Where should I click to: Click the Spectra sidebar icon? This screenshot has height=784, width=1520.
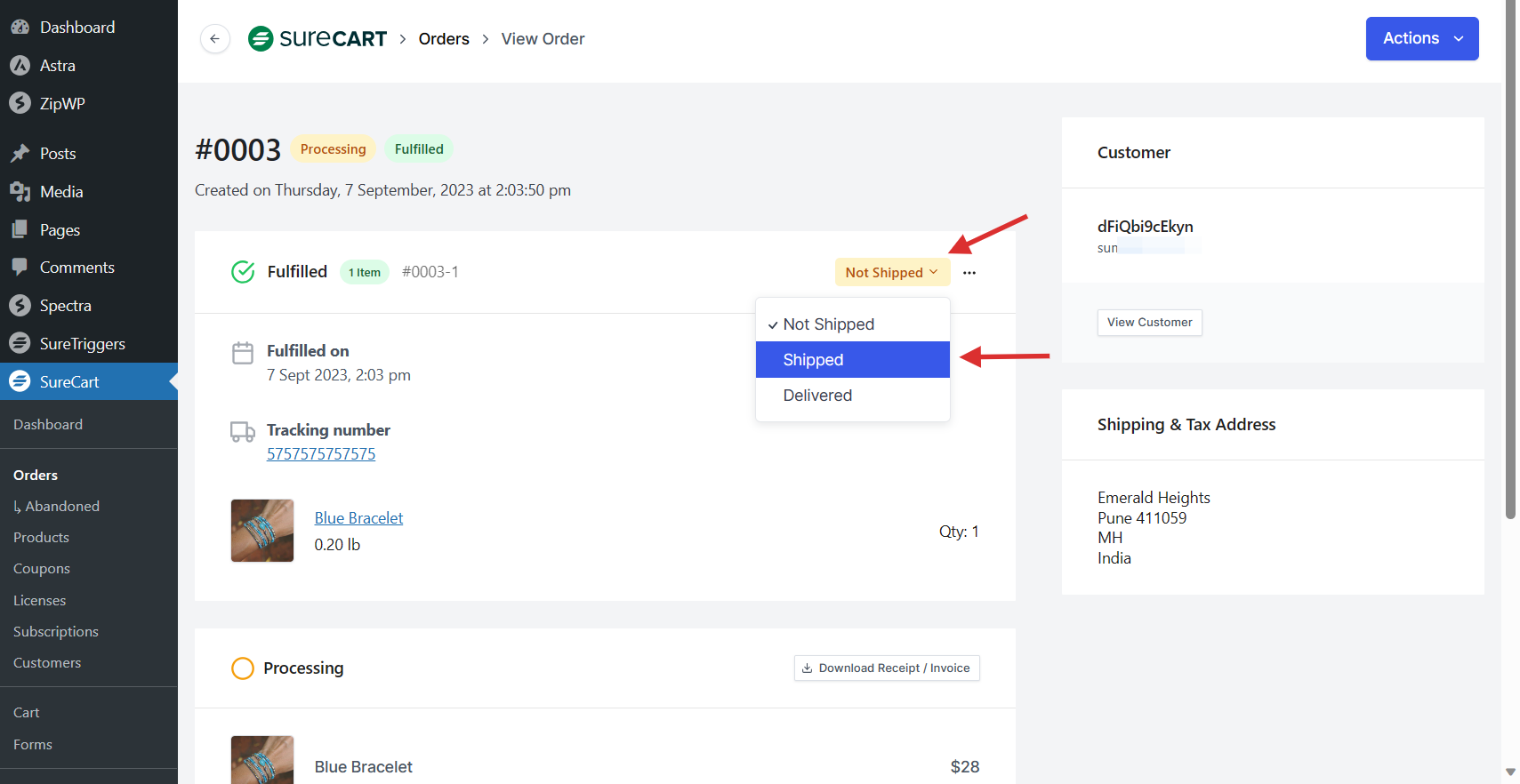(x=20, y=306)
